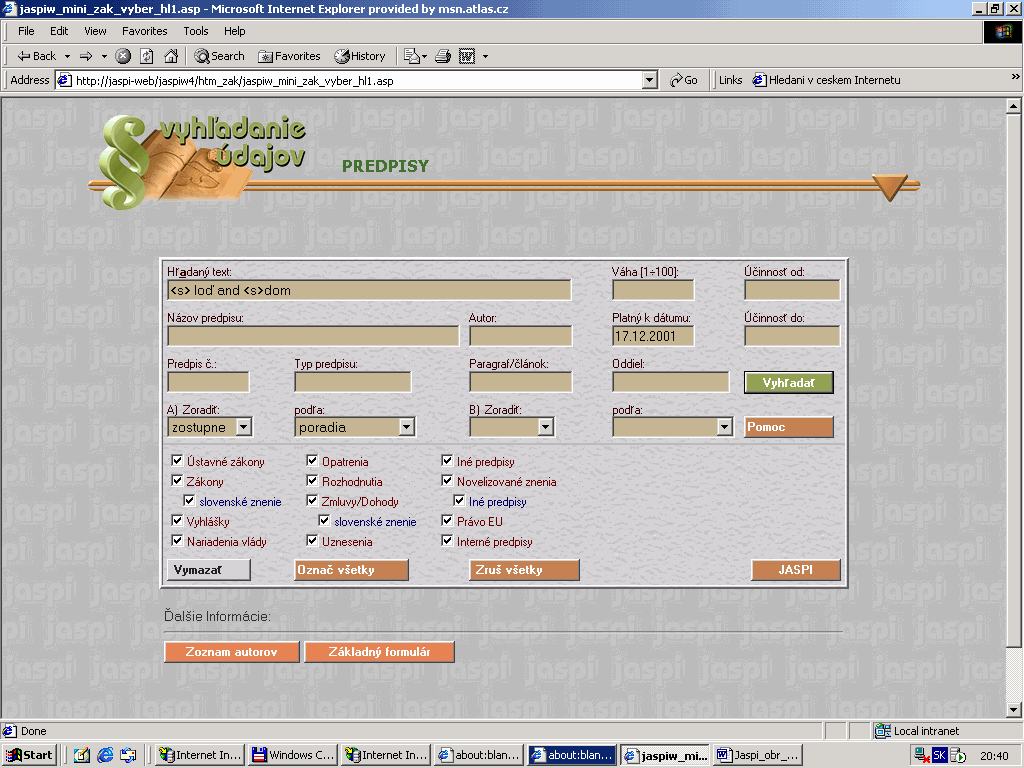
Task: Click the SK language indicator in tray
Action: point(939,756)
